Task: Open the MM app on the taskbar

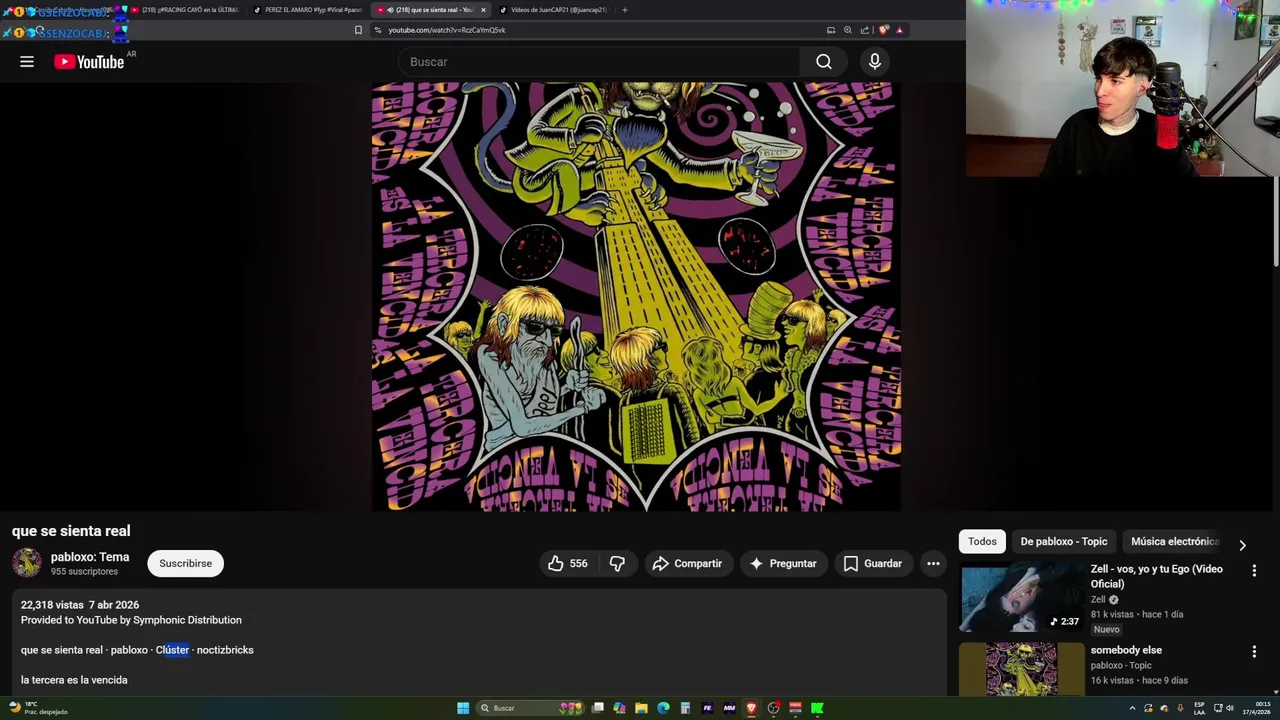Action: point(729,708)
